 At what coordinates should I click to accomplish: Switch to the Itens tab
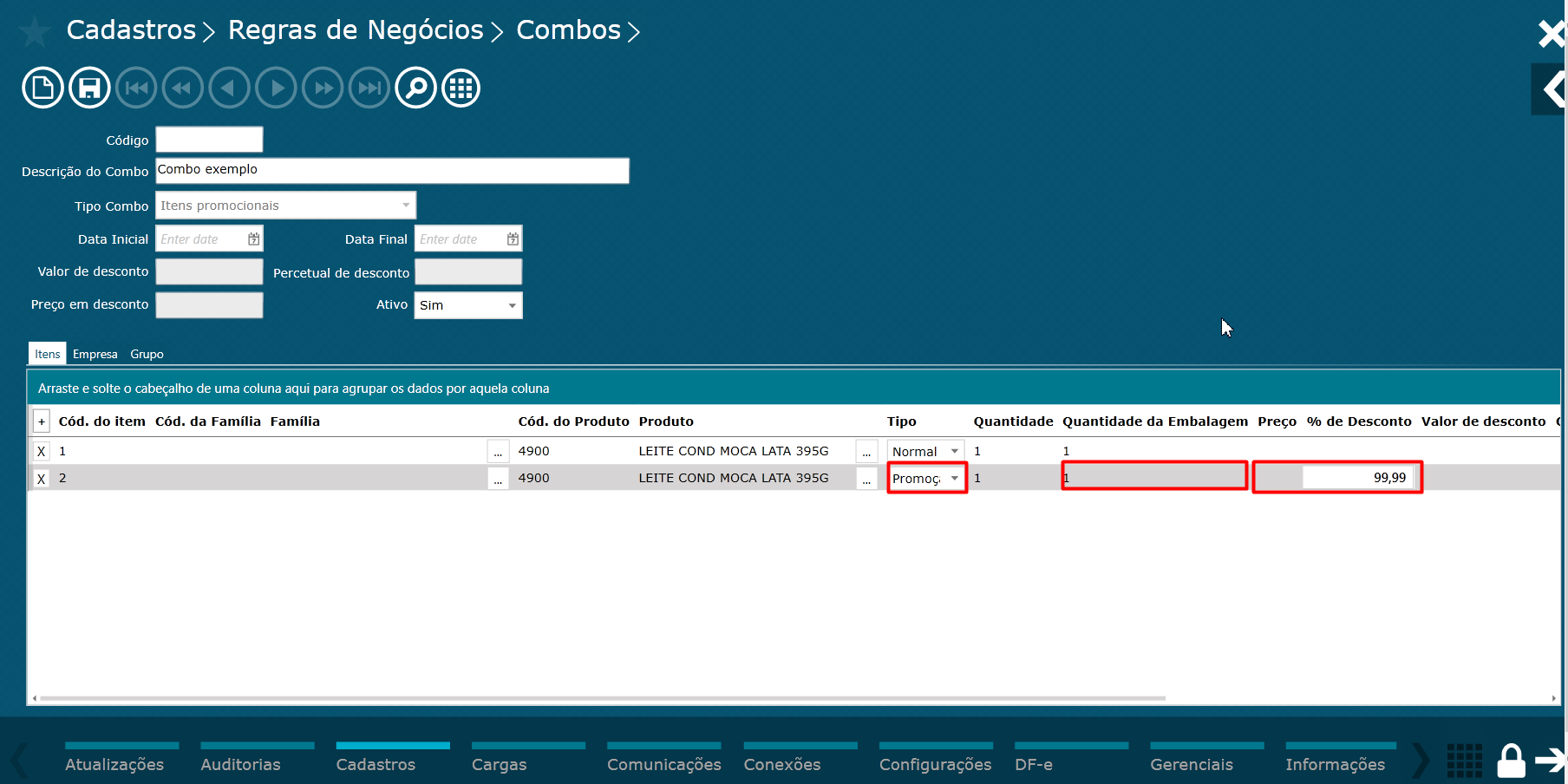pos(48,354)
